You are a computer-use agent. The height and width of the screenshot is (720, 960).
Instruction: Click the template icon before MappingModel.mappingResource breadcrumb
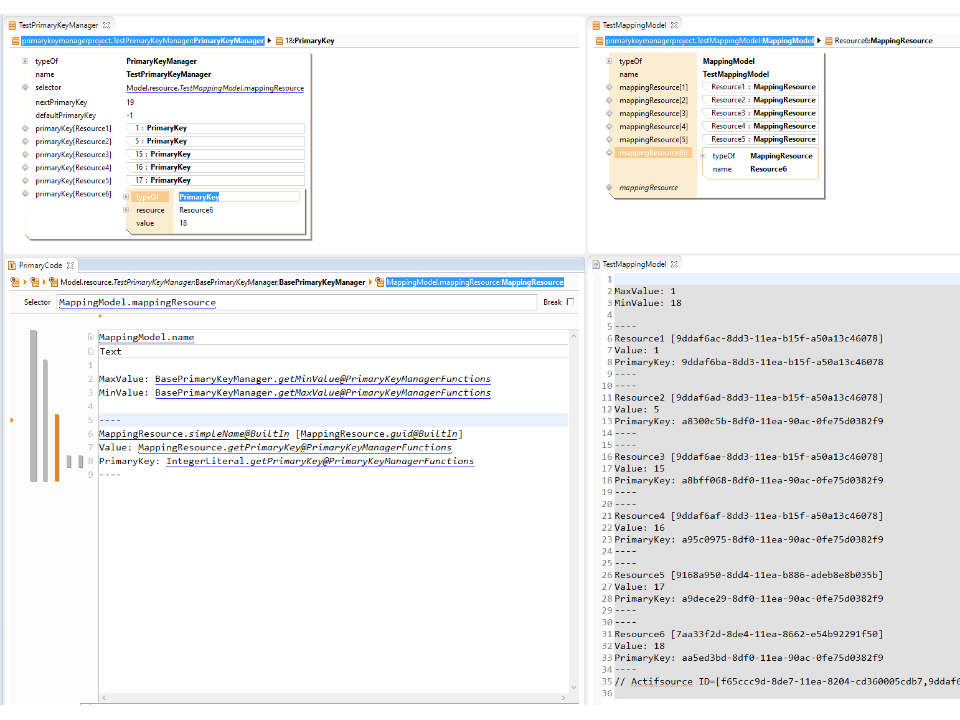[x=380, y=283]
